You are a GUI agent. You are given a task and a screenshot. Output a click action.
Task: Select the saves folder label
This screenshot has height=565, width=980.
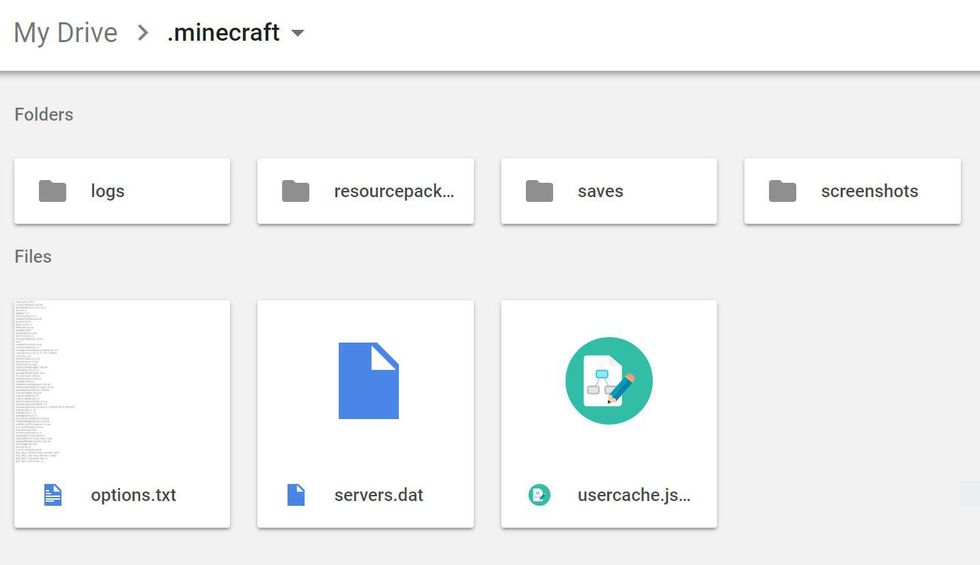pyautogui.click(x=601, y=191)
